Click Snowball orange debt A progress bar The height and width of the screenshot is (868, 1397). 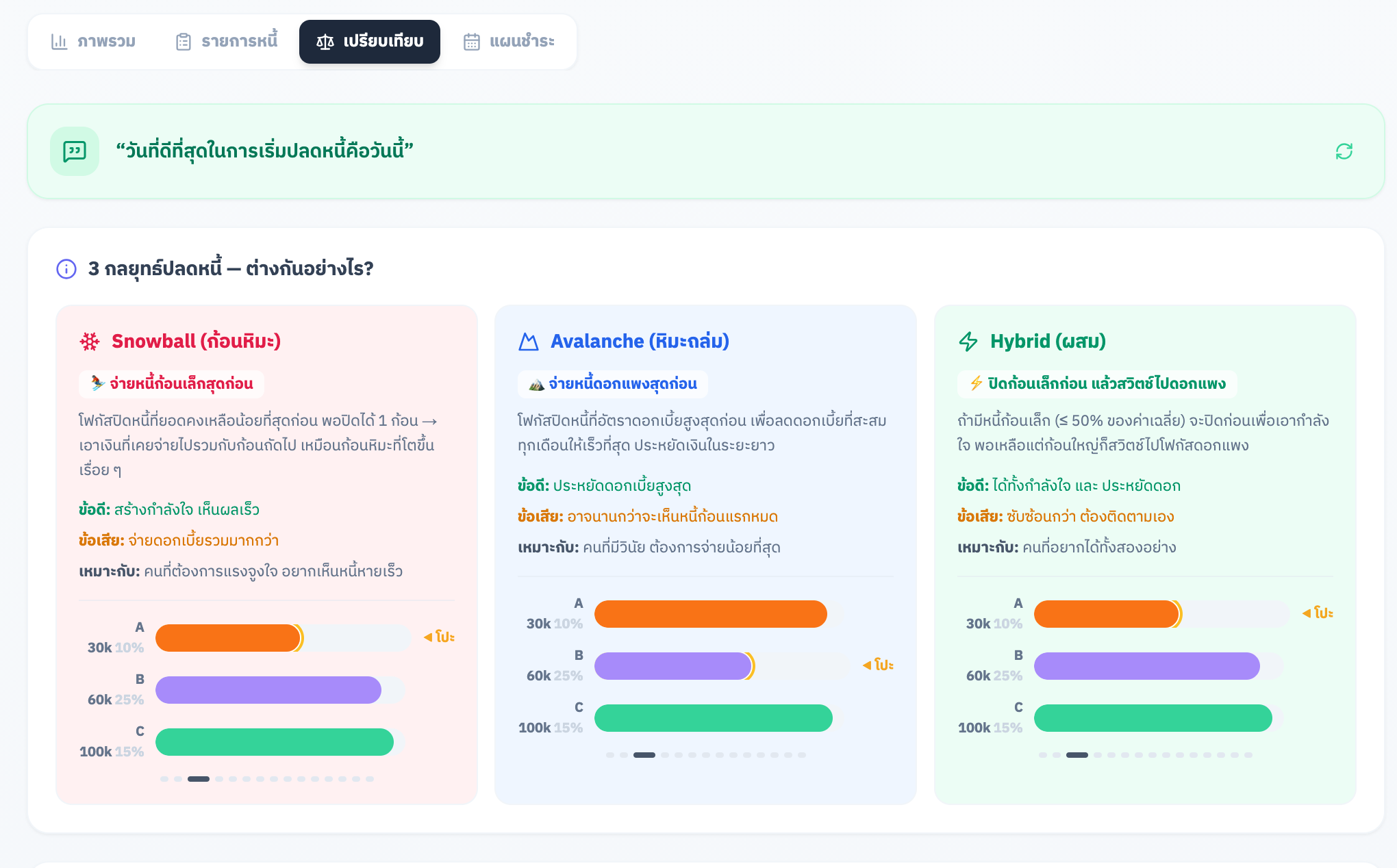[228, 638]
